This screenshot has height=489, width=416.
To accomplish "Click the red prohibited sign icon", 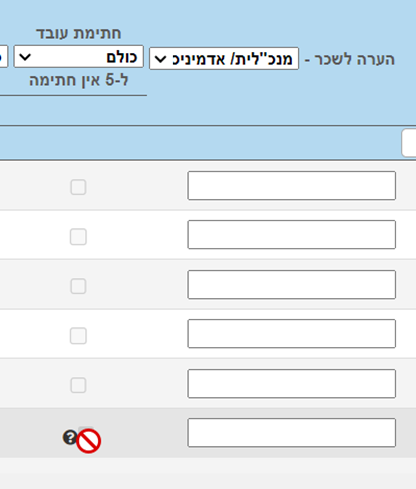I will click(x=88, y=441).
